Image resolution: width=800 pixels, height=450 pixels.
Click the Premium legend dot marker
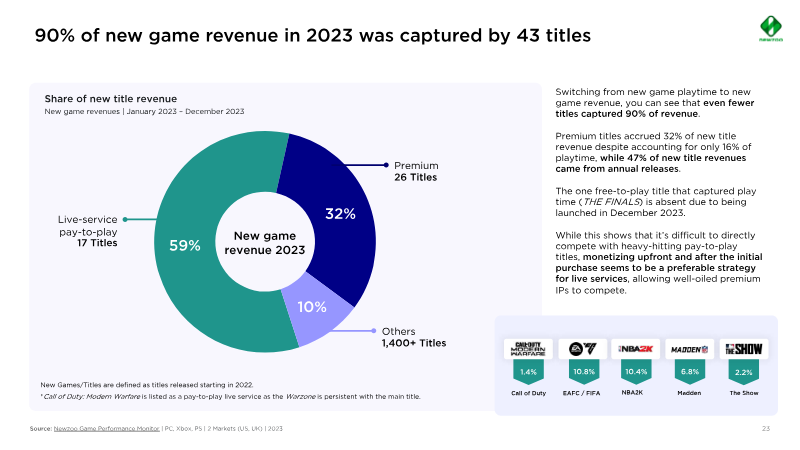click(386, 165)
